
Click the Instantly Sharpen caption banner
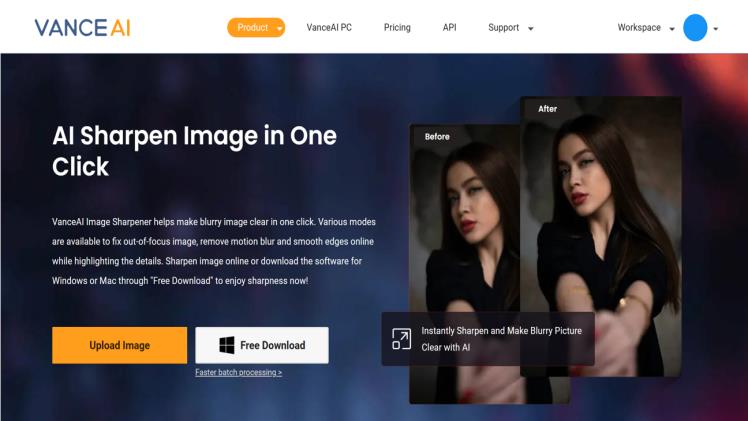coord(500,338)
